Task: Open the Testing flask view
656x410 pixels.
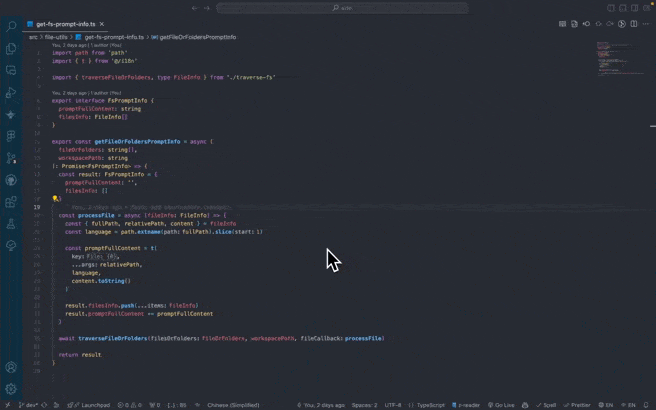Action: pos(11,224)
